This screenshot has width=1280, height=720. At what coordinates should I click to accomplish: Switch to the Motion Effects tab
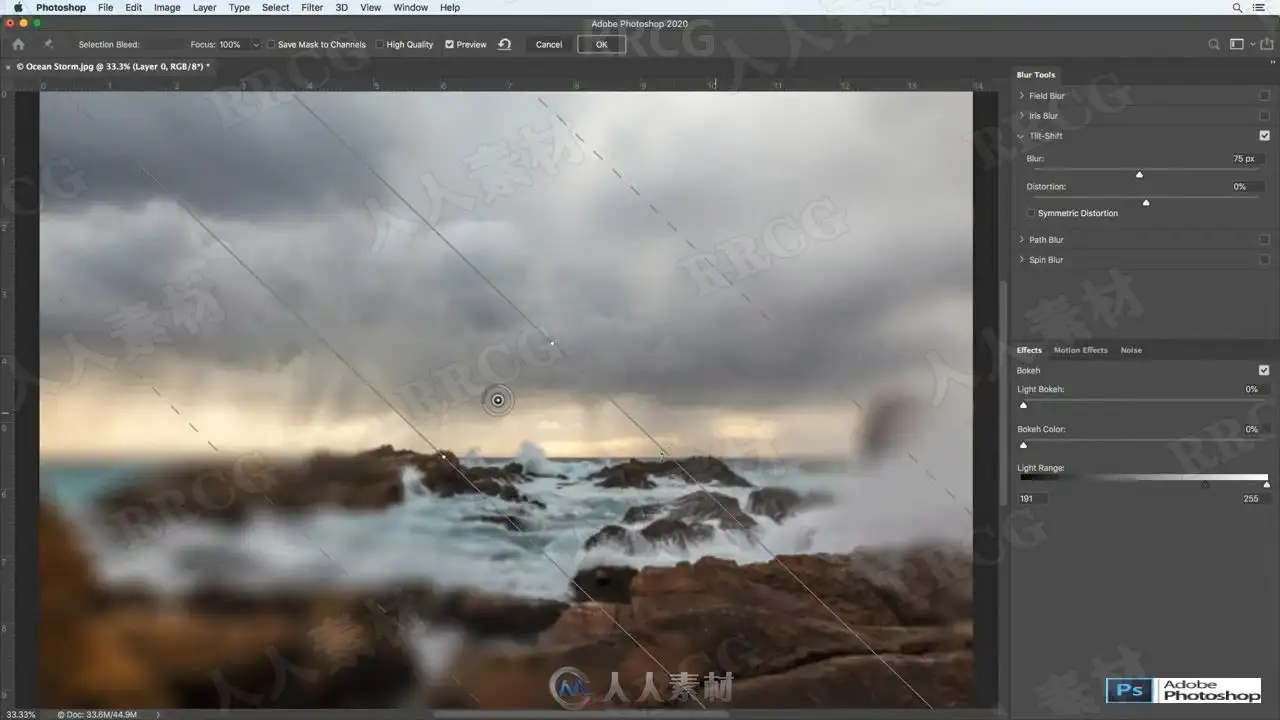(x=1080, y=350)
